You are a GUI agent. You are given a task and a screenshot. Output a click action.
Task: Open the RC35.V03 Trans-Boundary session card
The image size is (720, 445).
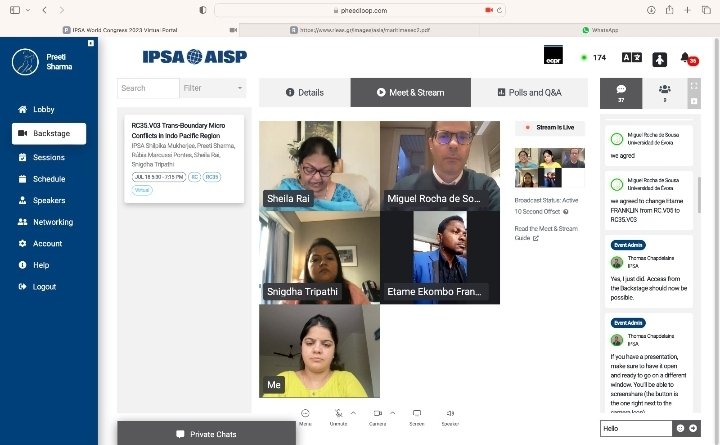[x=184, y=158]
